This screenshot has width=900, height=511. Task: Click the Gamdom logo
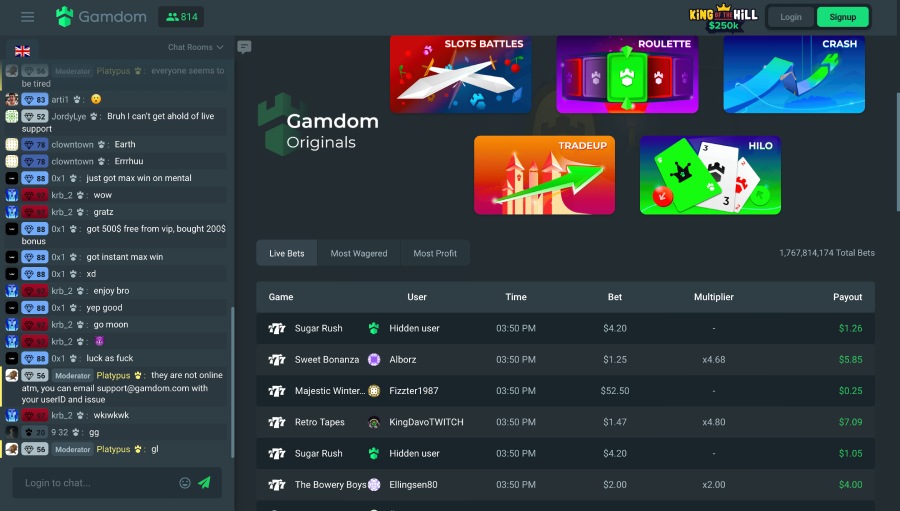101,17
